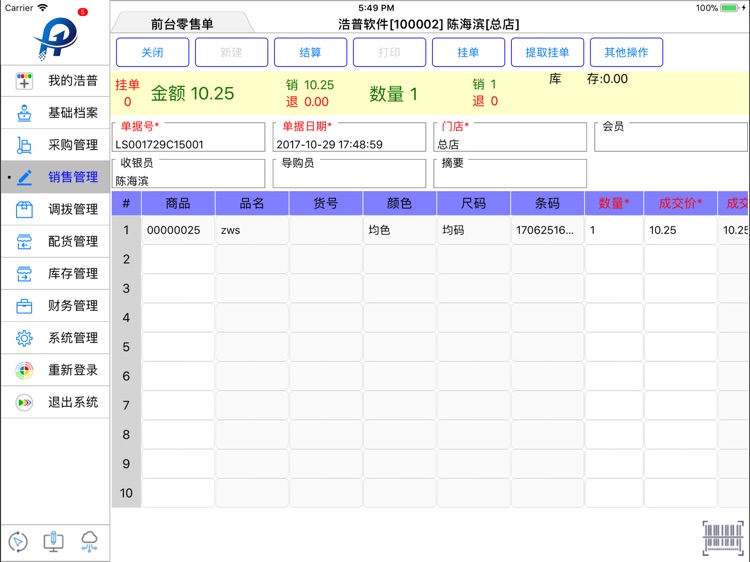Tap the 门店 field showing 总店

pos(510,138)
